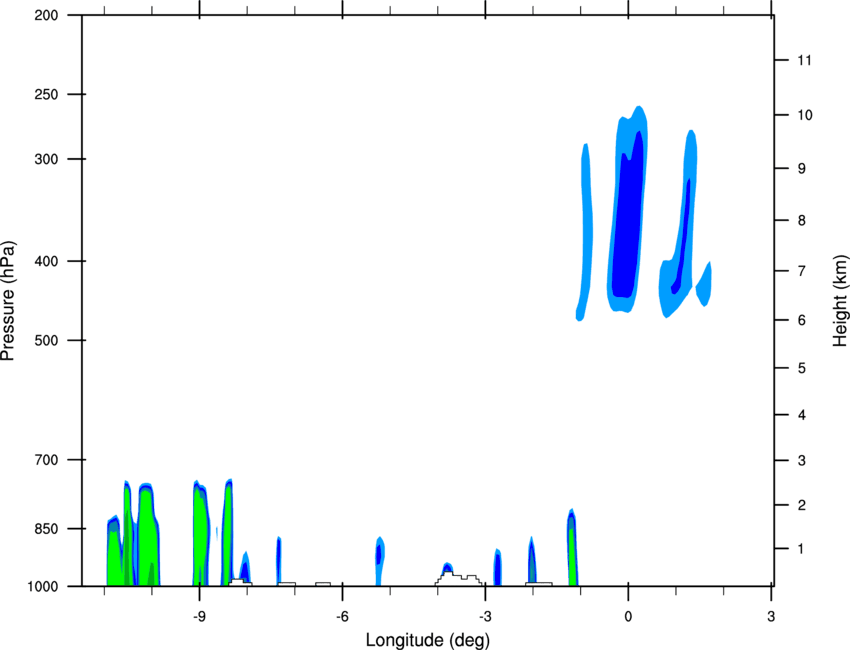Click the -9 longitude tick label
The image size is (850, 650).
(x=199, y=616)
